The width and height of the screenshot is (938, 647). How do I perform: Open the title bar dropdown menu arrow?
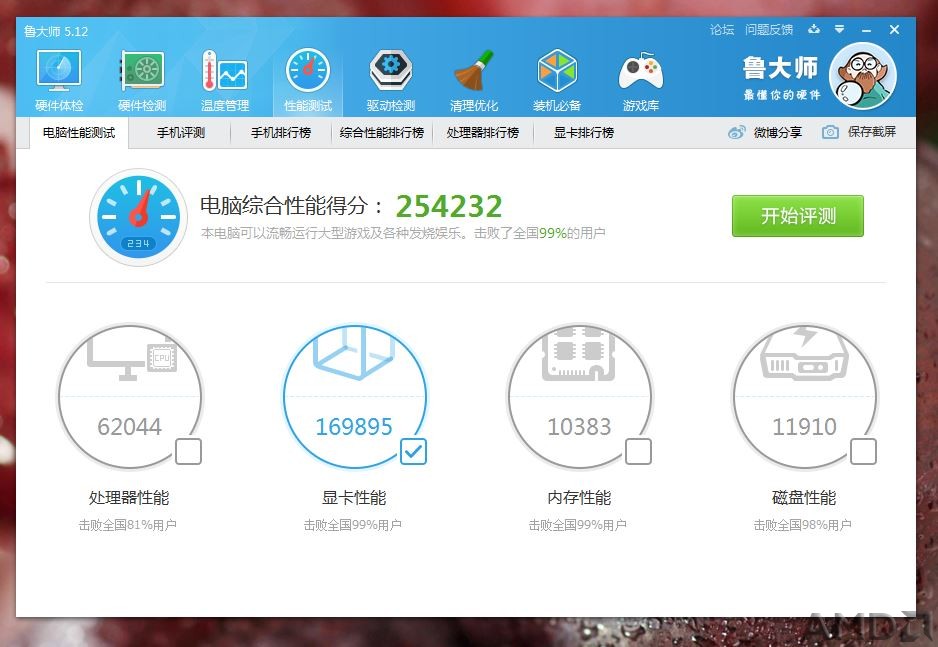840,29
